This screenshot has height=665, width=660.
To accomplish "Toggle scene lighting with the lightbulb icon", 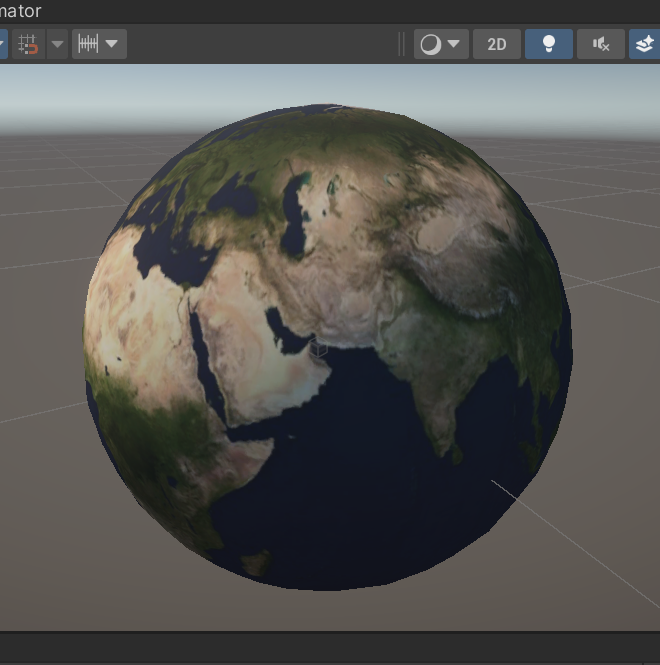I will 549,44.
